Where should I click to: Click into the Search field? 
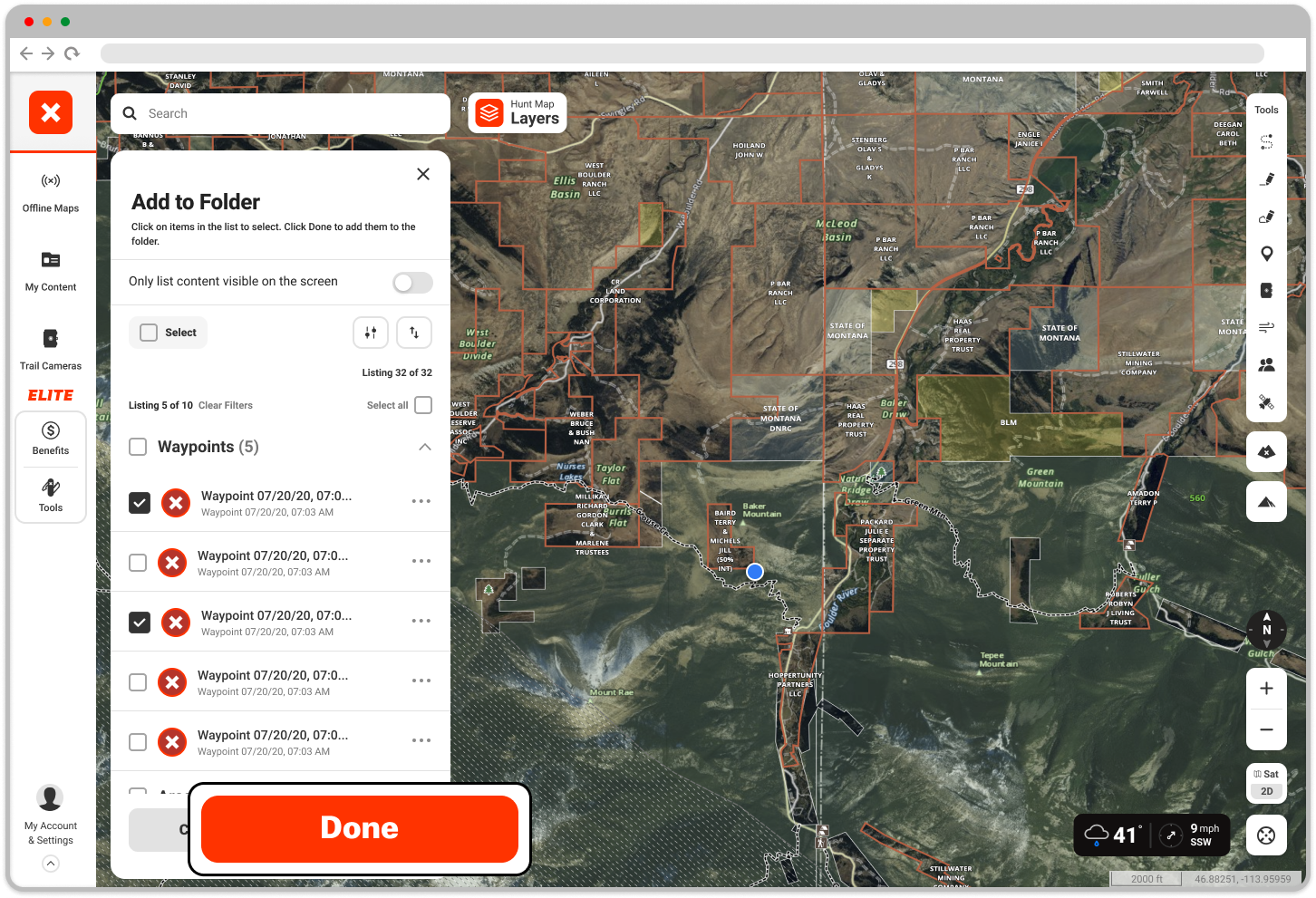pos(281,113)
